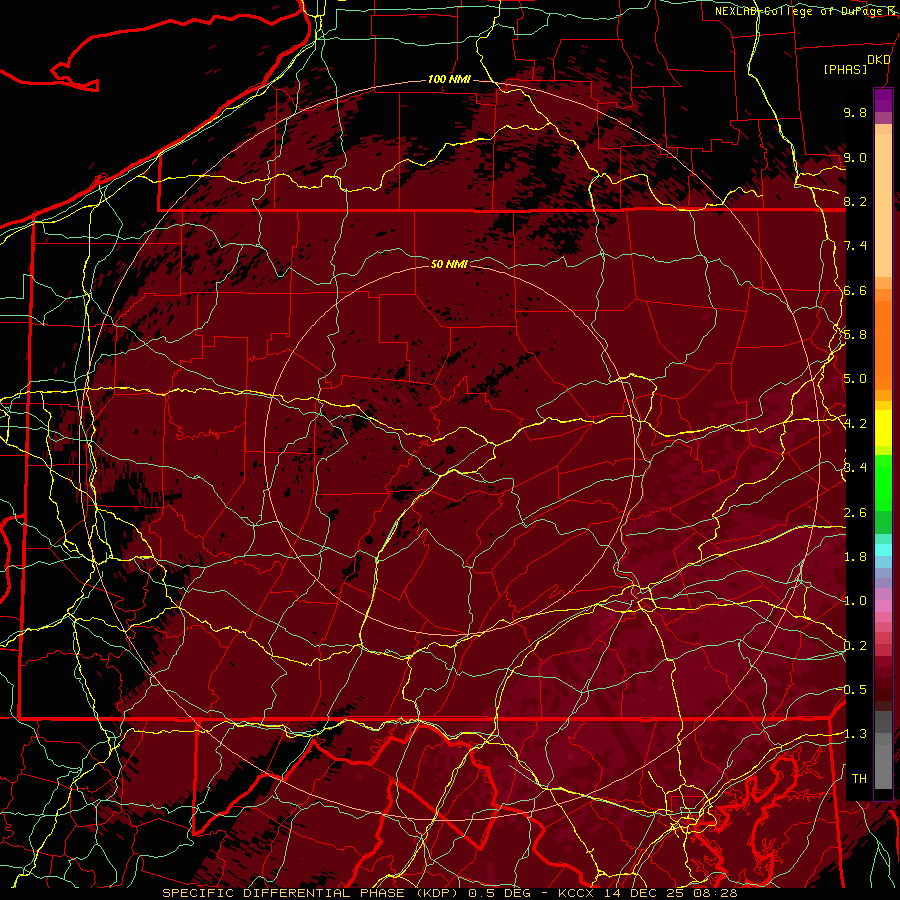
Task: Click the 0.5 DEG elevation angle text
Action: tap(500, 893)
